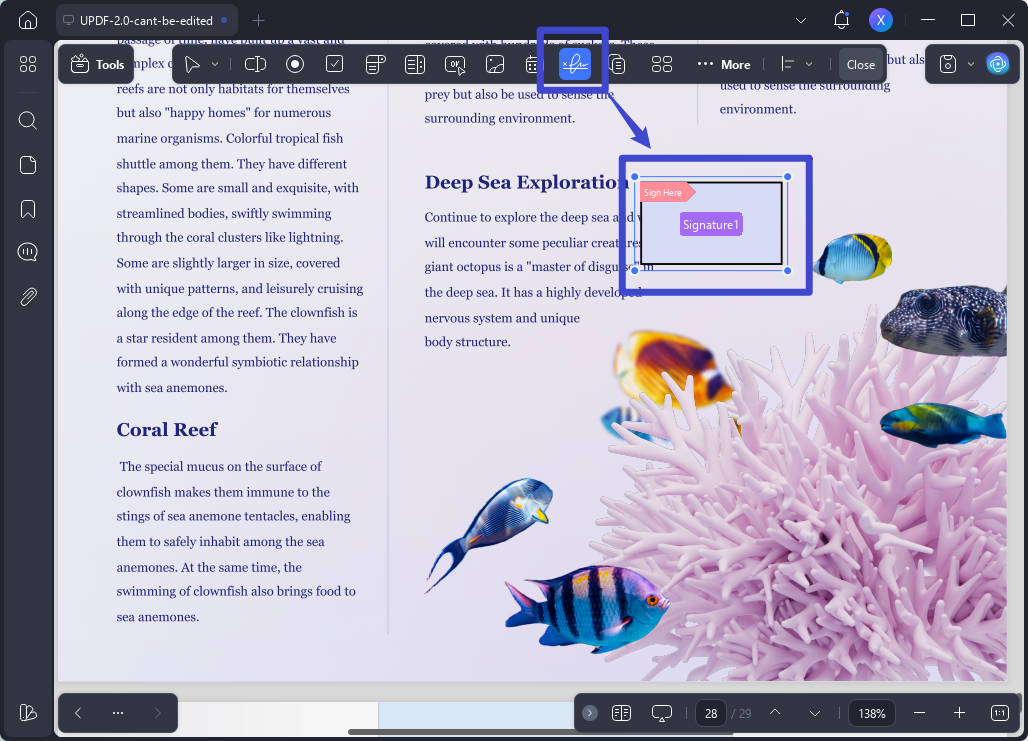The image size is (1028, 741).
Task: Go to the next page with down arrow
Action: [x=815, y=713]
